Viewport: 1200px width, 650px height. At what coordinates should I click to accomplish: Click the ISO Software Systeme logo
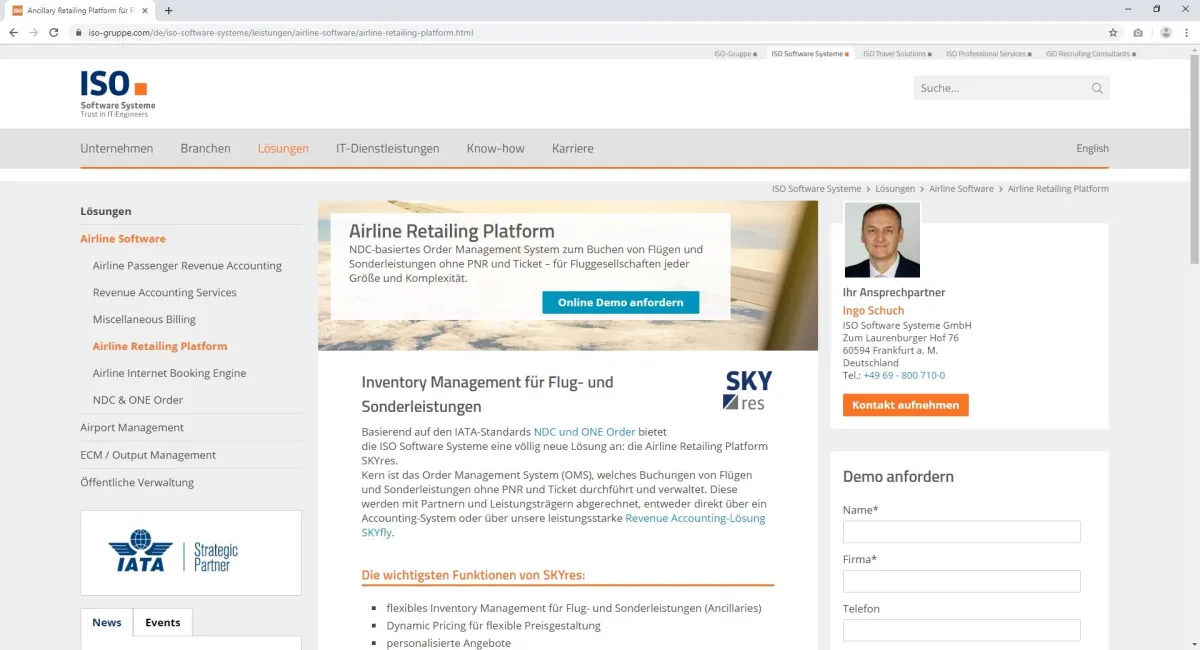point(115,92)
